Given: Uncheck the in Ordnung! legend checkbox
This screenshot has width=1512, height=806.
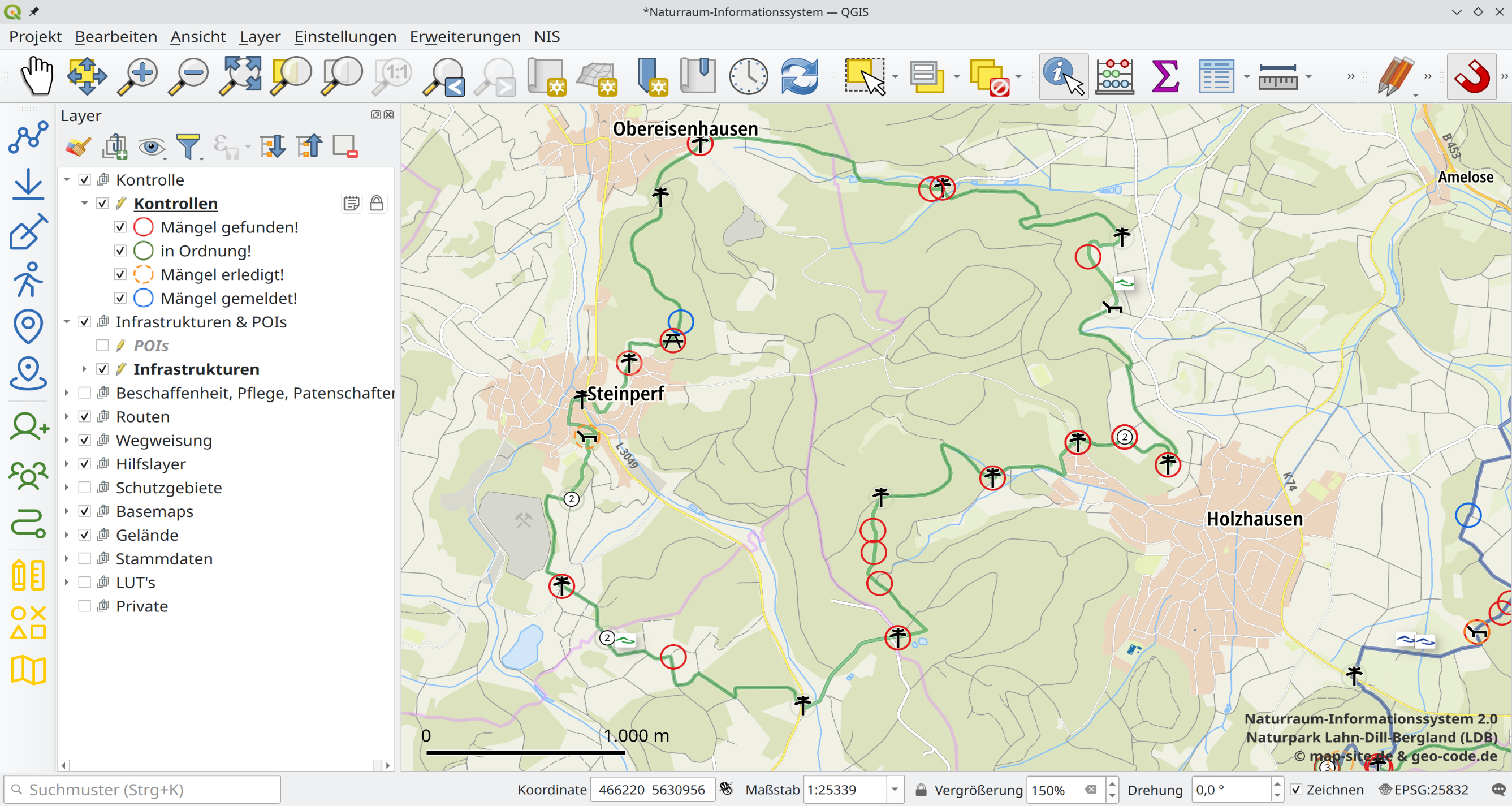Looking at the screenshot, I should (x=120, y=251).
